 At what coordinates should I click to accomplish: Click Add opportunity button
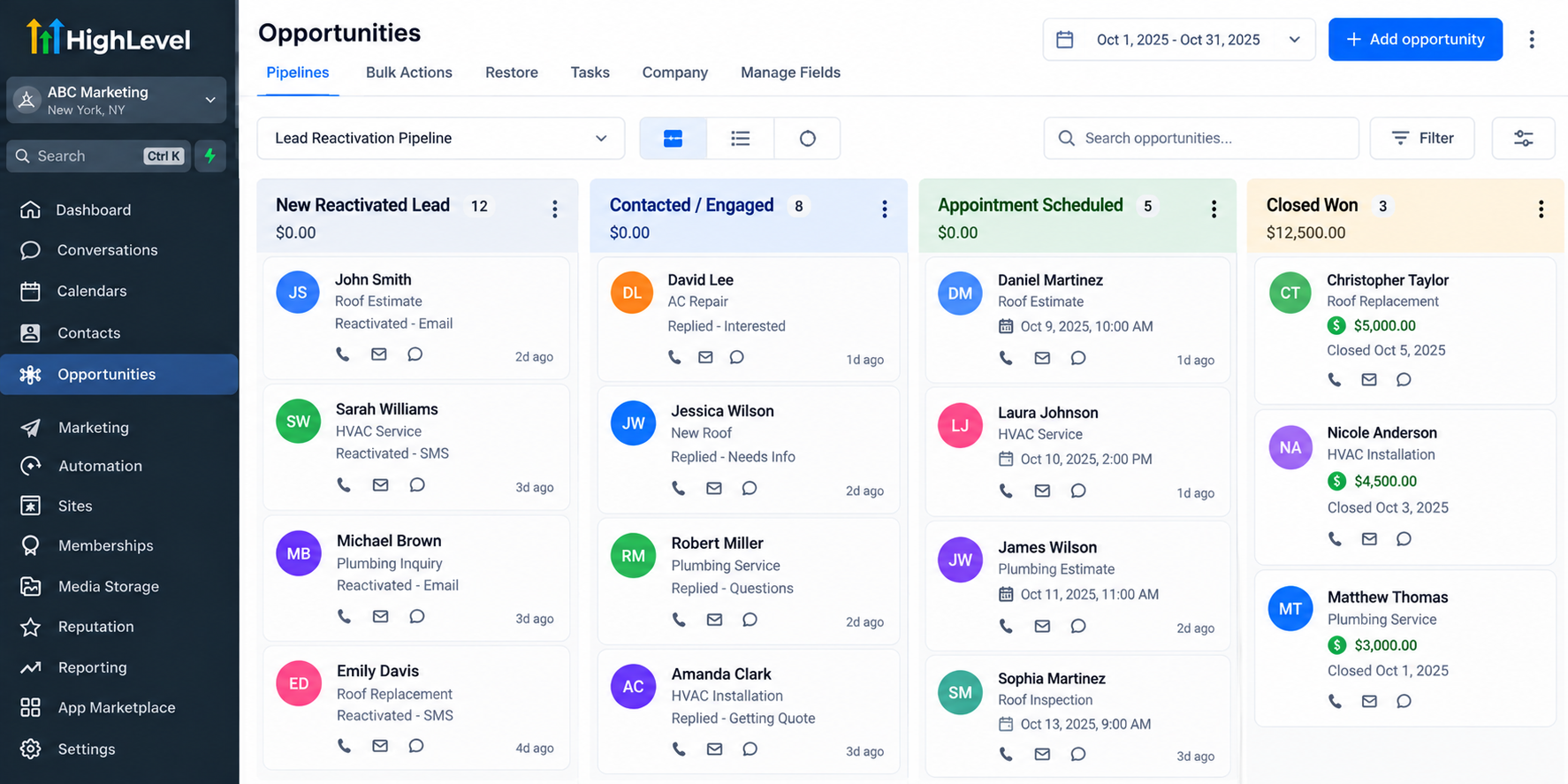[1415, 39]
